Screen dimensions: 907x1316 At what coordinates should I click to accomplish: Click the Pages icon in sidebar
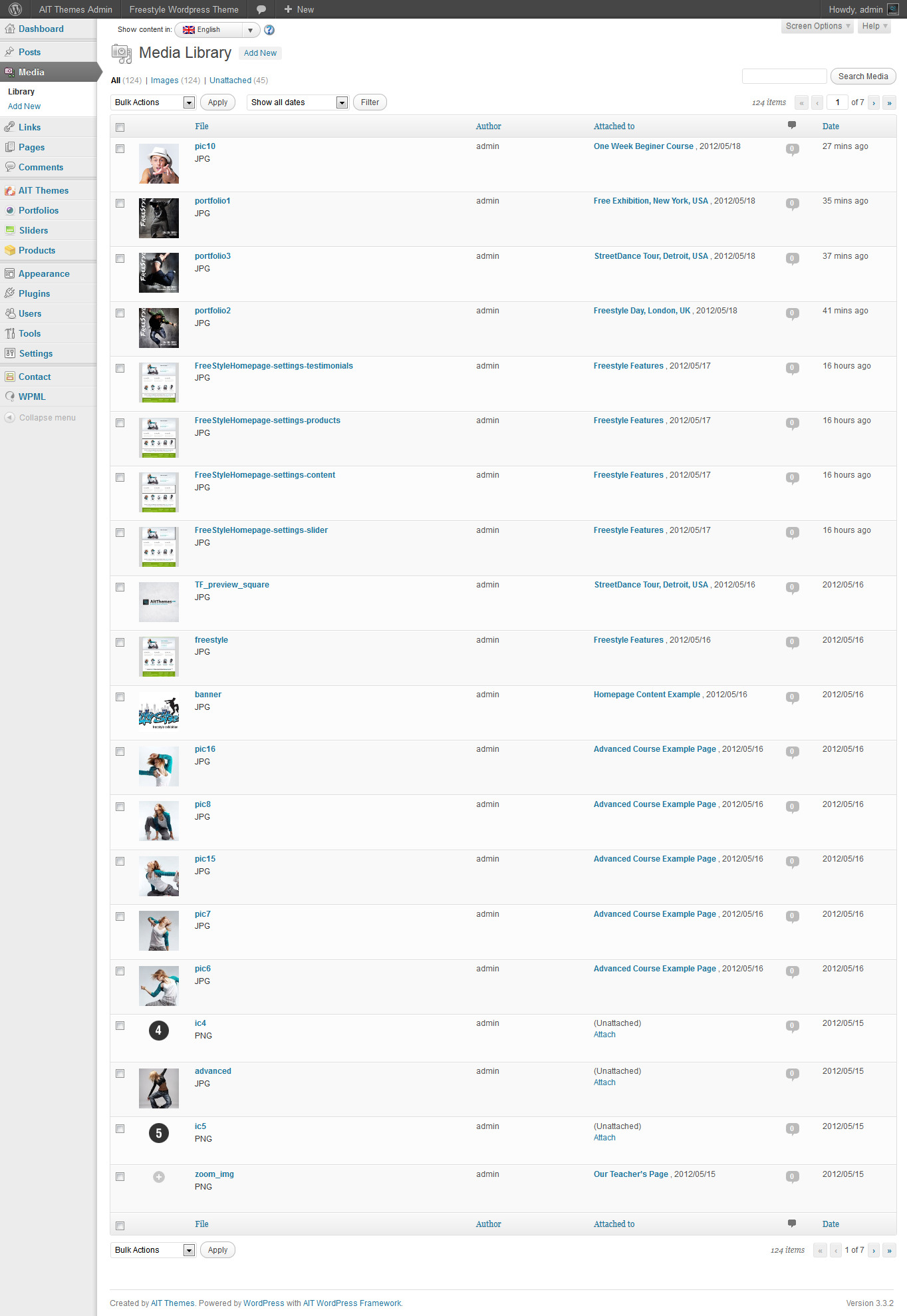click(10, 147)
